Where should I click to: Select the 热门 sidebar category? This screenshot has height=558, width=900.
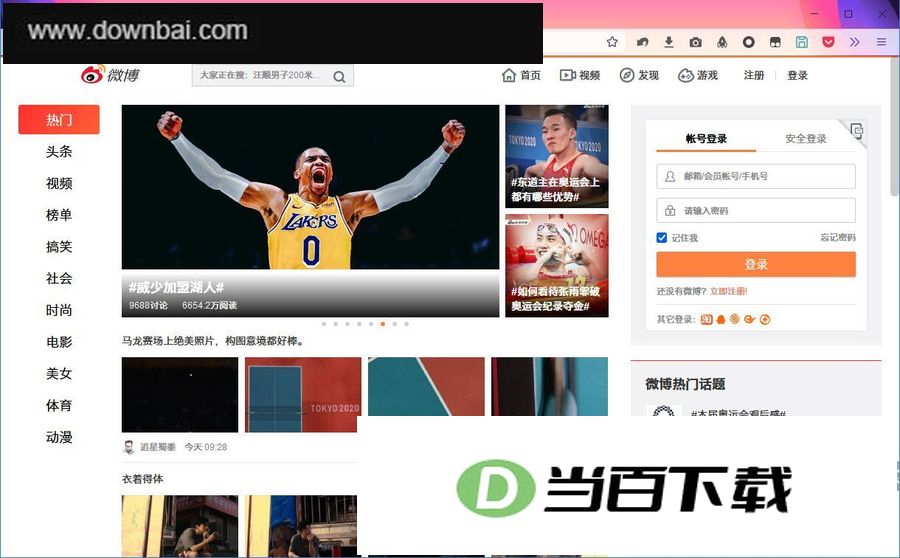(x=59, y=119)
